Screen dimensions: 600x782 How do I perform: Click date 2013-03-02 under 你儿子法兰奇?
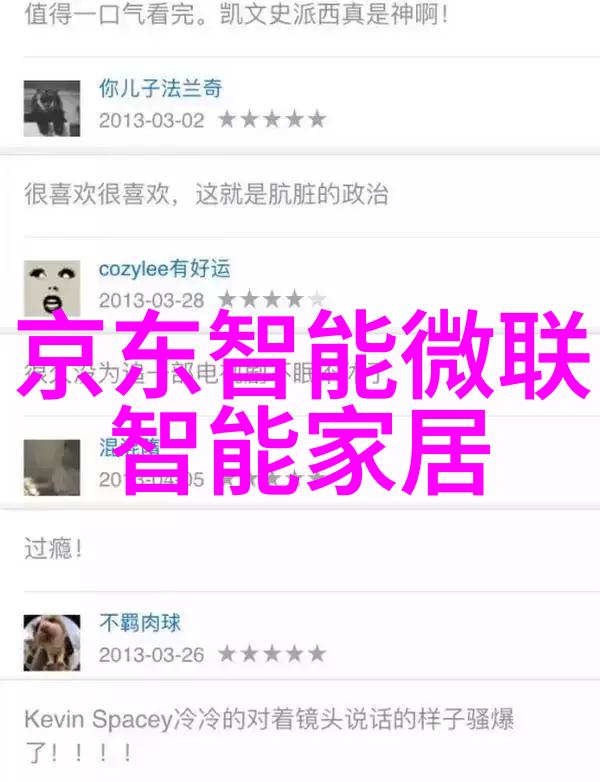[x=152, y=121]
